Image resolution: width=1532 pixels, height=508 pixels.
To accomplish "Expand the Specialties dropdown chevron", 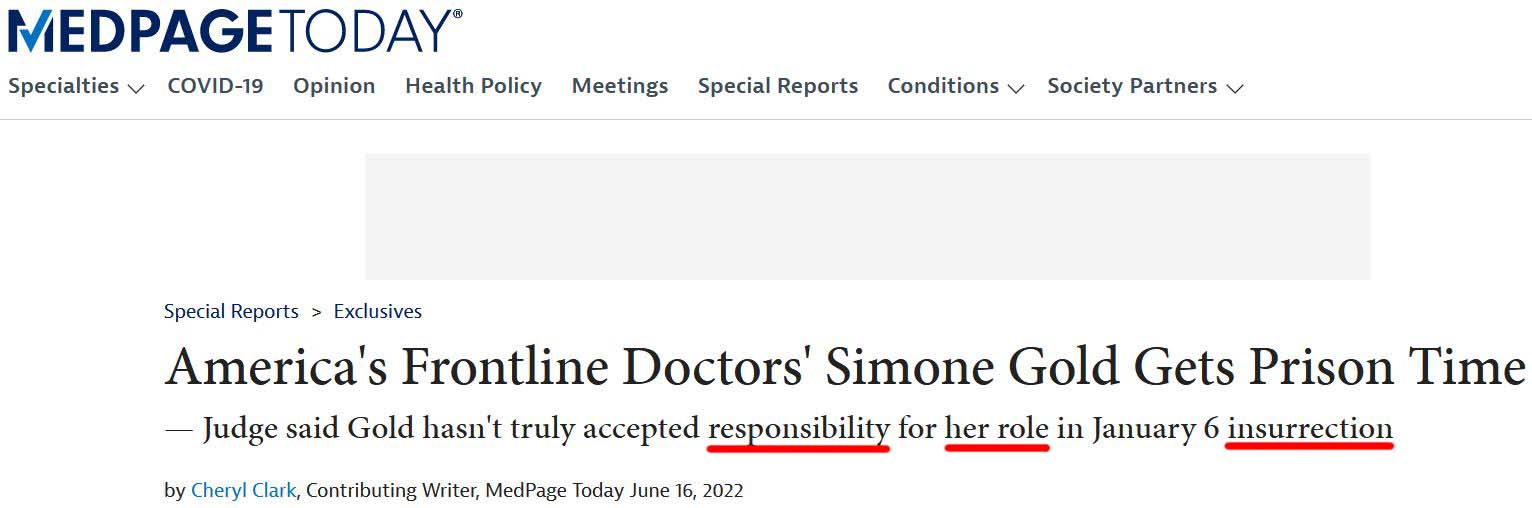I will (136, 88).
